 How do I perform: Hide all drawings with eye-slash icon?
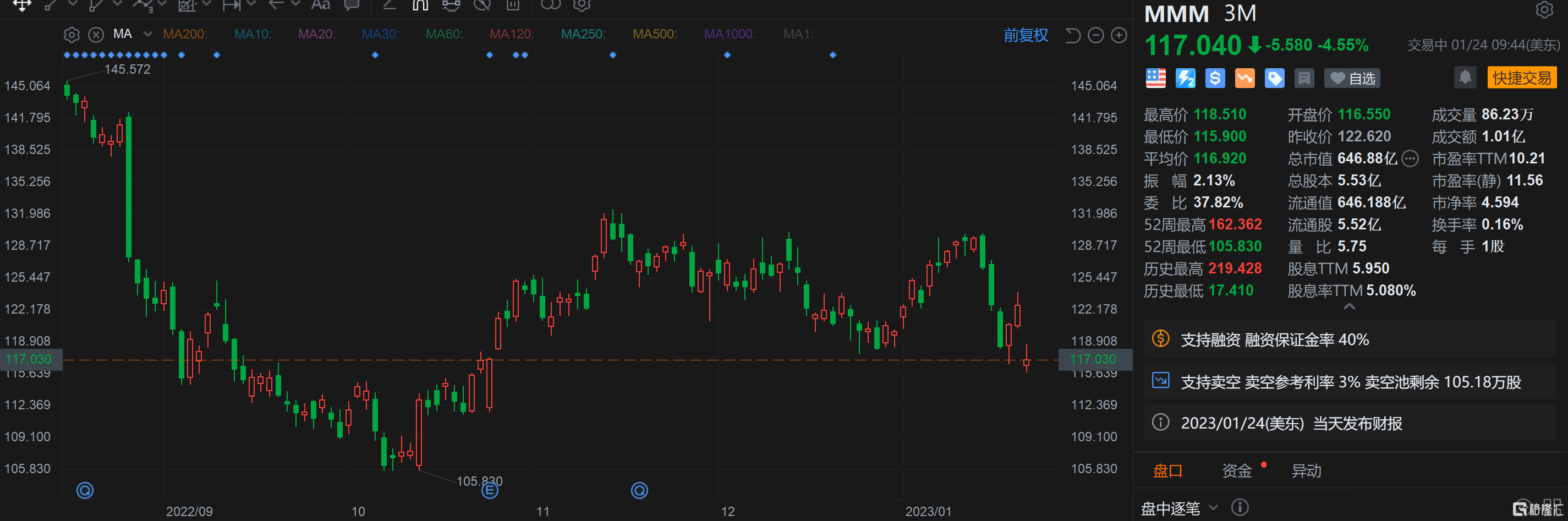pos(482,5)
